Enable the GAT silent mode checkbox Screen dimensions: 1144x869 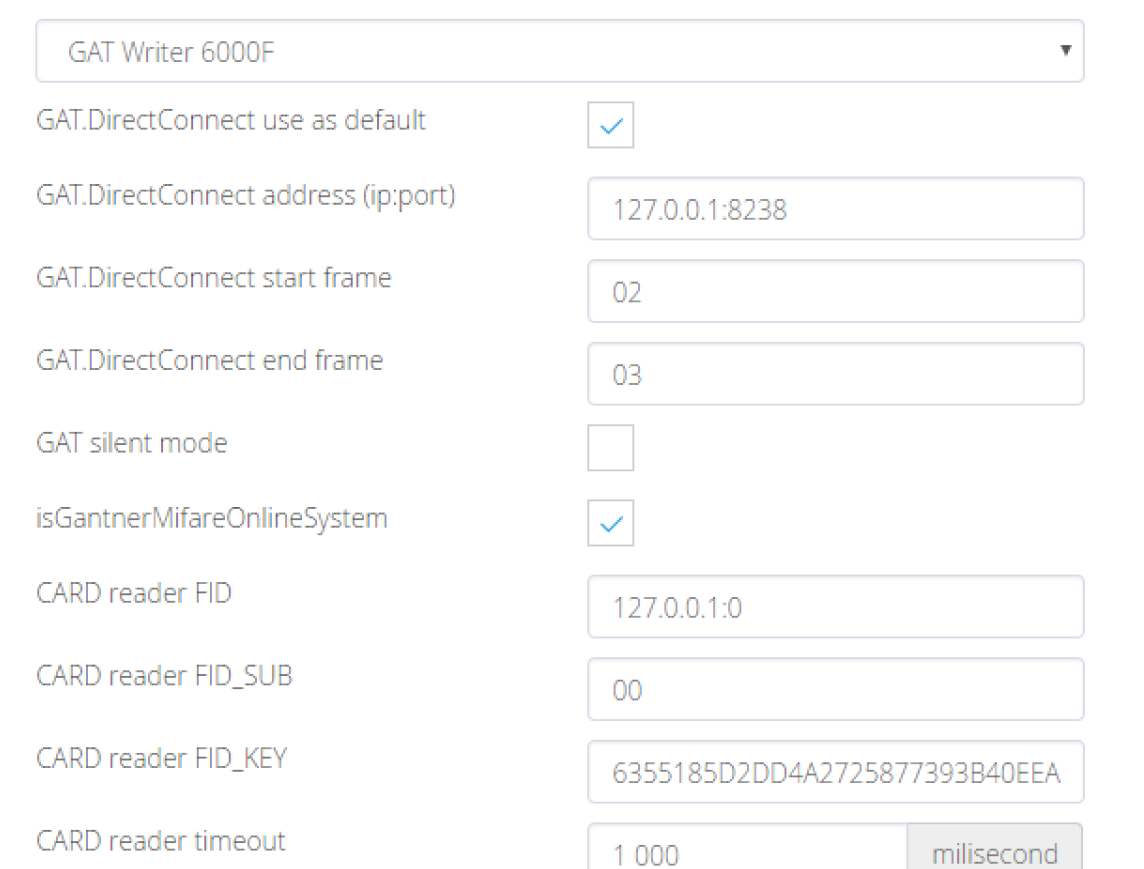tap(610, 447)
